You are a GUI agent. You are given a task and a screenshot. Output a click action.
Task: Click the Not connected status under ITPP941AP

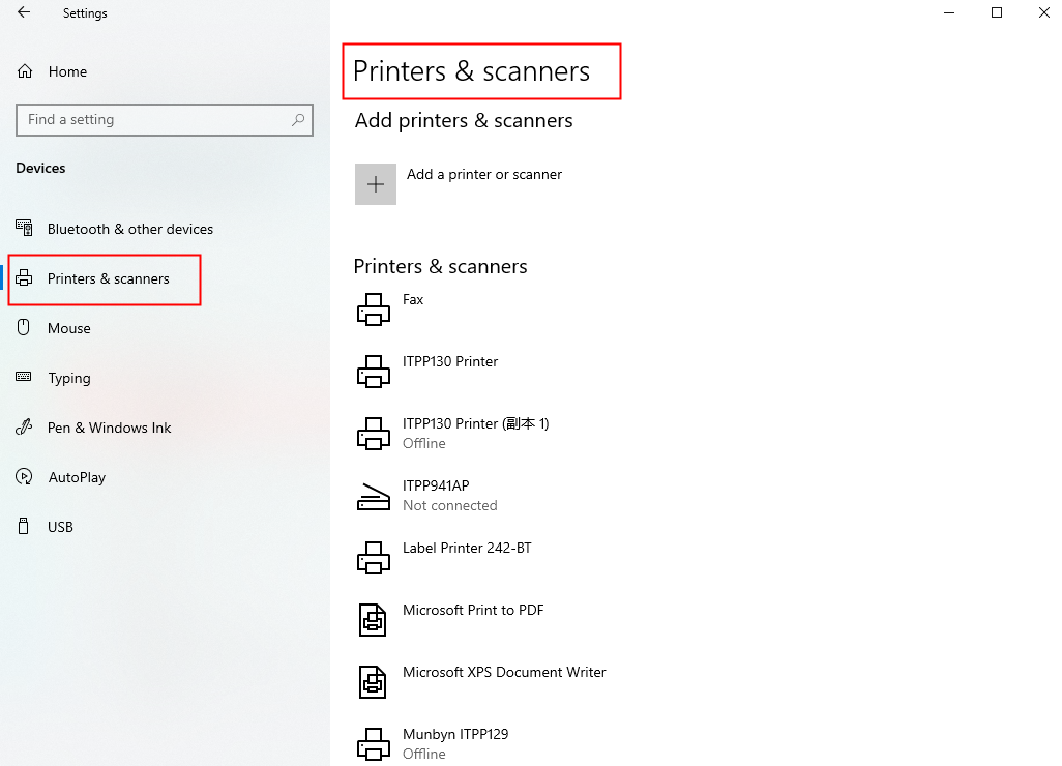click(450, 505)
